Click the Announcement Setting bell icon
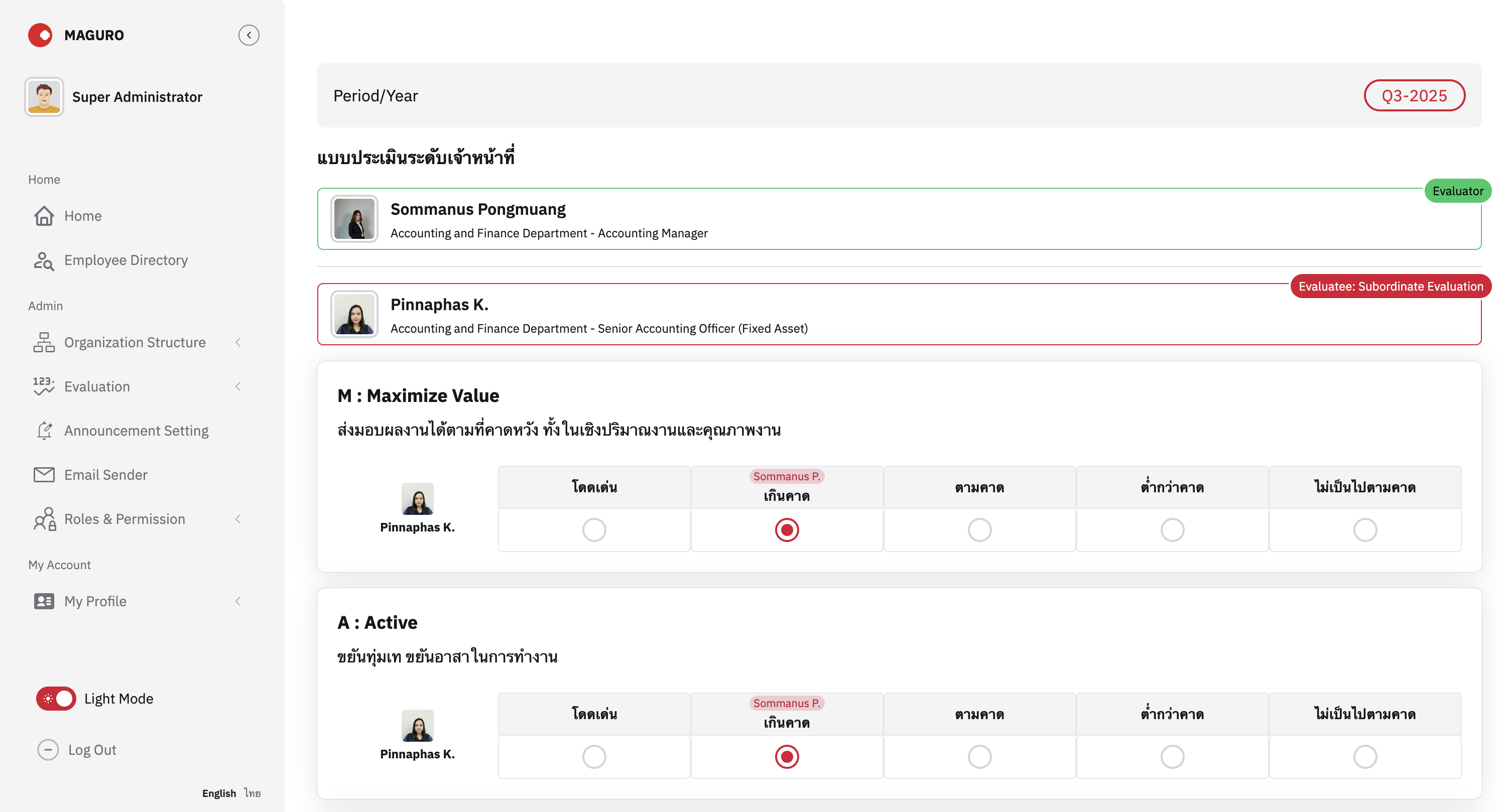This screenshot has height=812, width=1504. click(44, 431)
